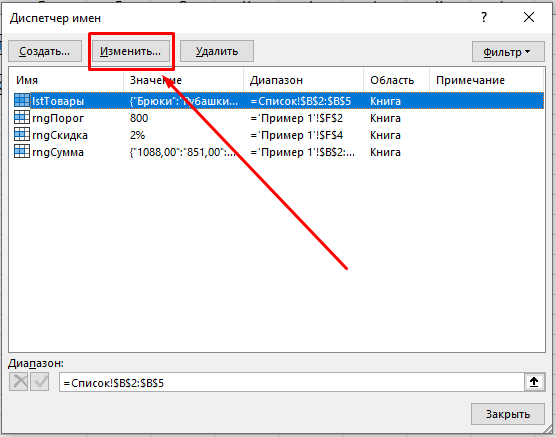
Task: Click value 2% in rngСкидка row
Action: point(137,135)
